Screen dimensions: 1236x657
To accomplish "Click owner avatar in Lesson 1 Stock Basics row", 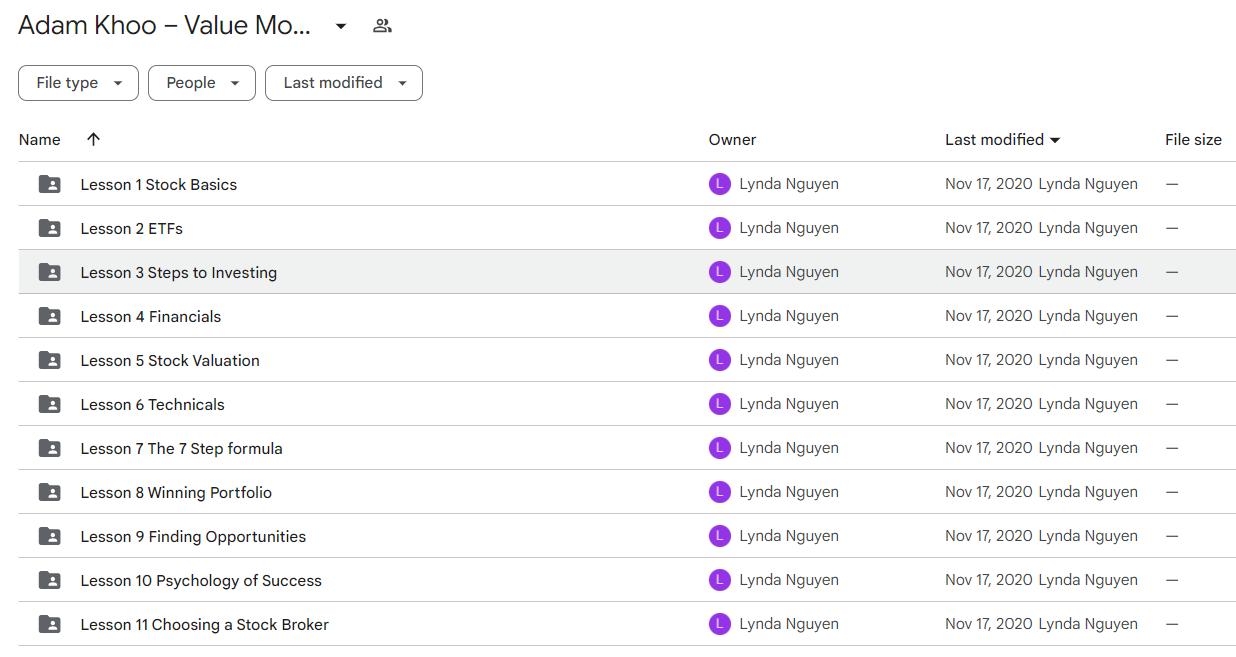I will click(x=720, y=184).
